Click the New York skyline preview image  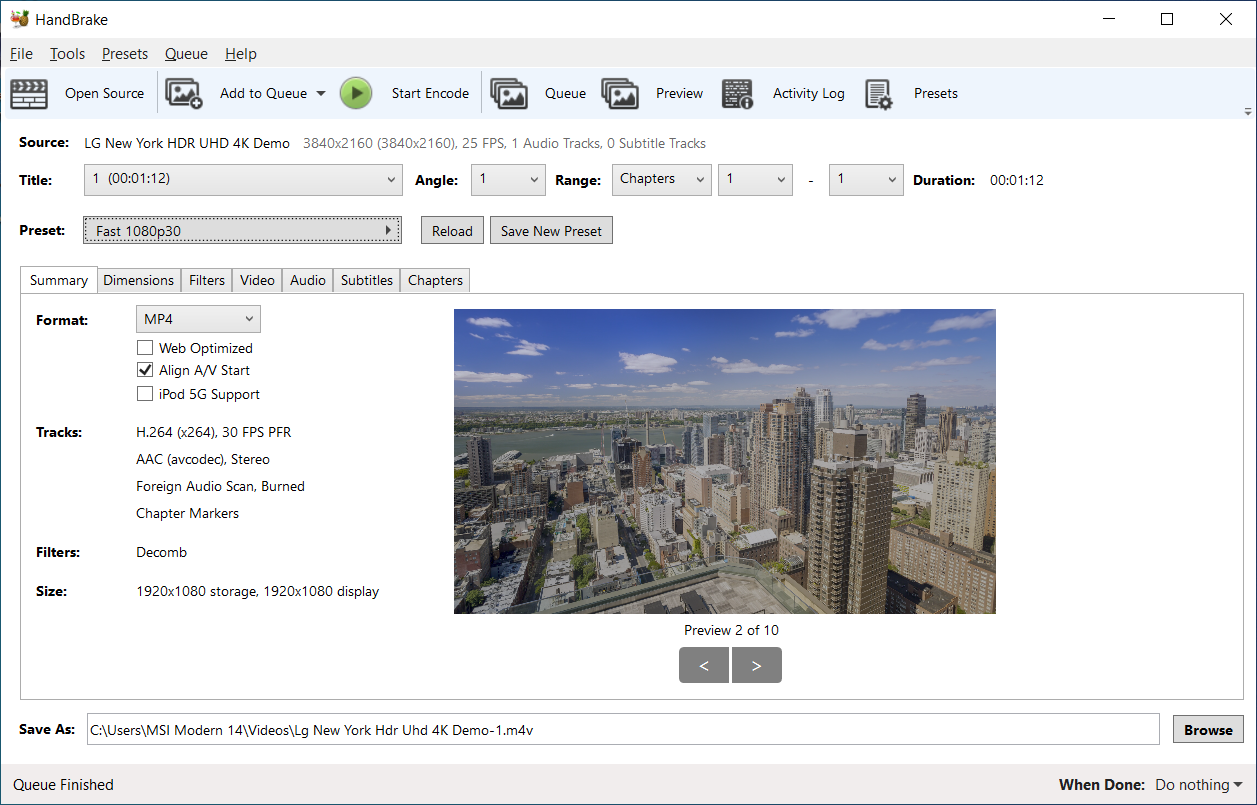click(725, 461)
